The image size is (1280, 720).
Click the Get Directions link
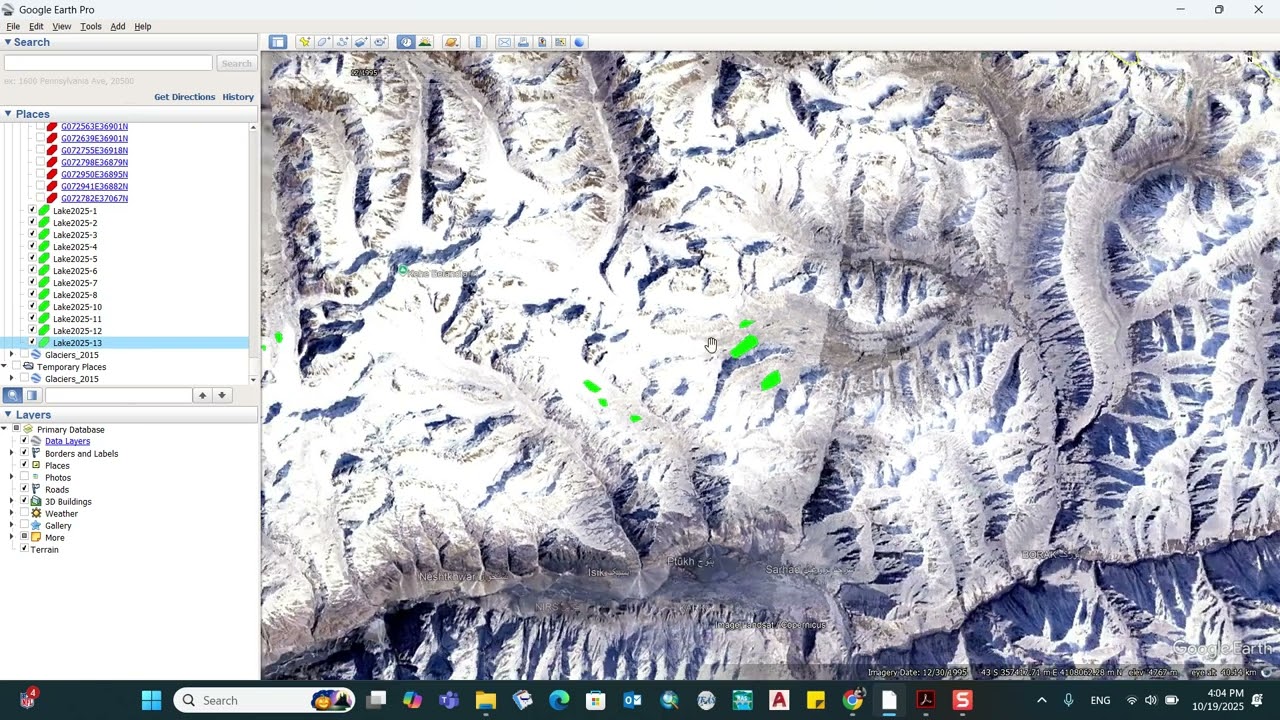click(x=185, y=97)
